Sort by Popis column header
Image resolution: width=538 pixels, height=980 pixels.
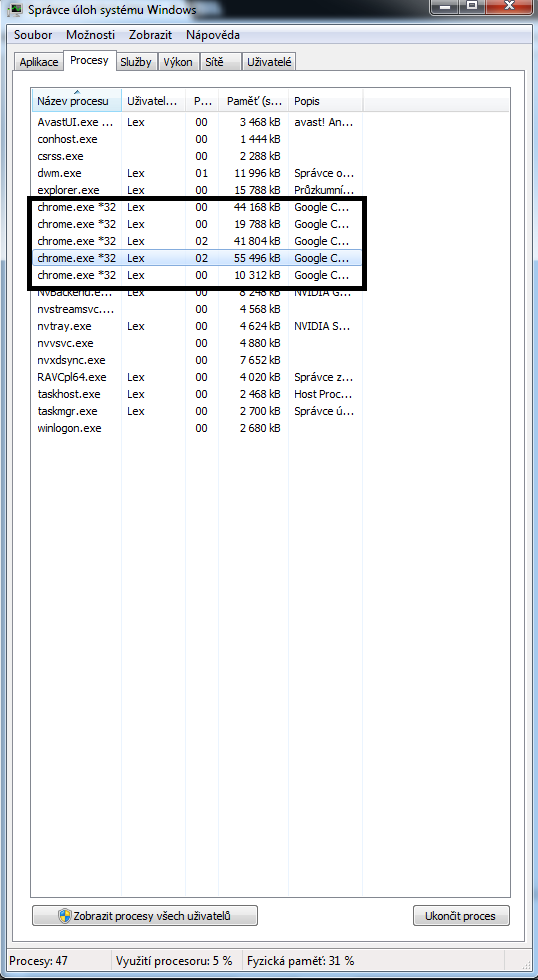pos(326,101)
